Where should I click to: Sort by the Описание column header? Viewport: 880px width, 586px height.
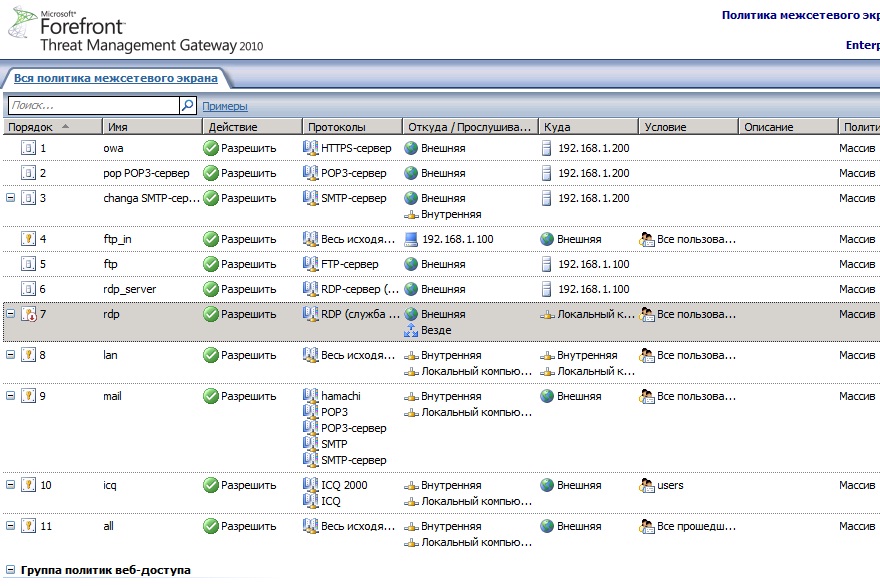(788, 127)
